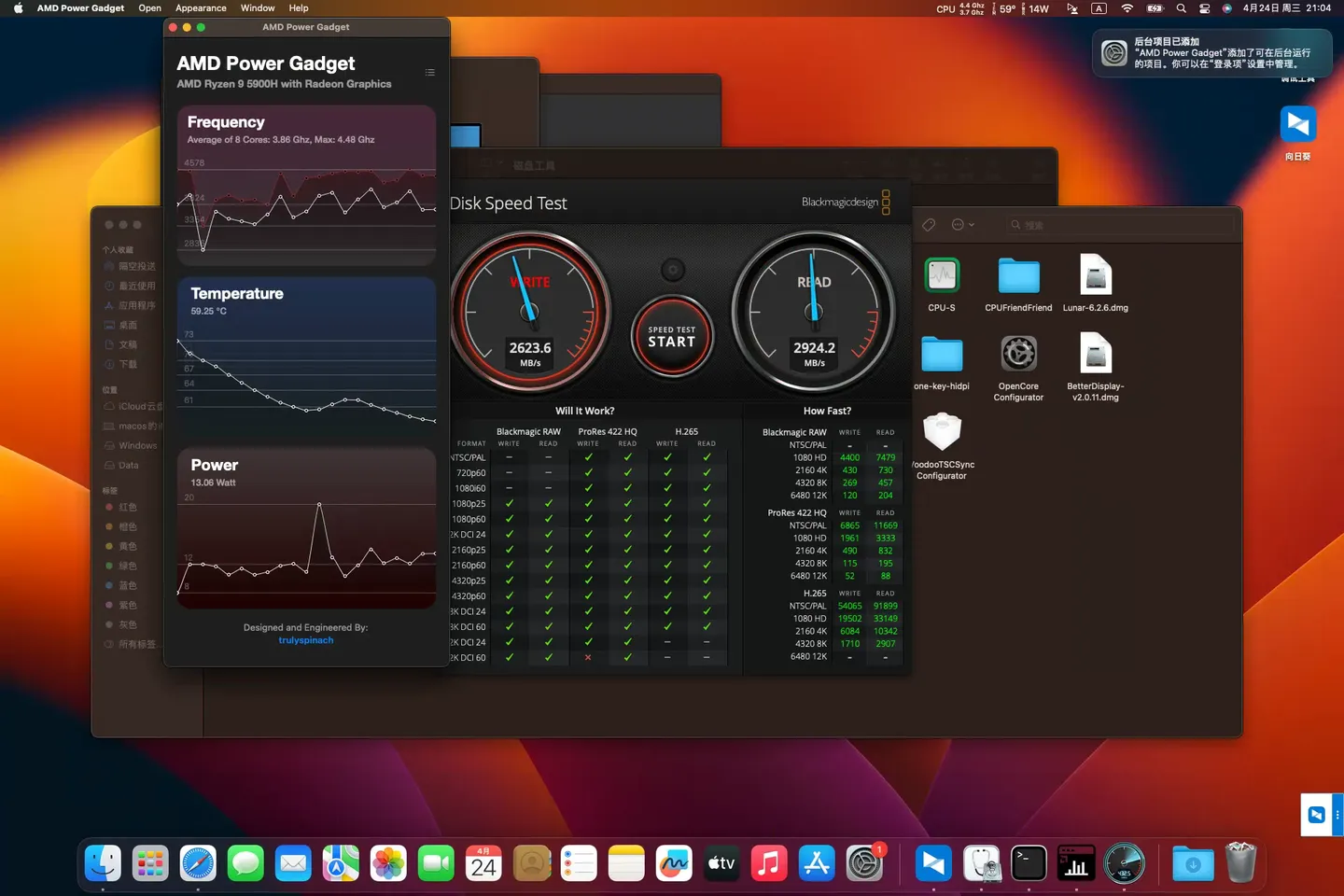Open the Appearance menu in the menu bar
Screen dimensions: 1344x896
[x=201, y=7]
